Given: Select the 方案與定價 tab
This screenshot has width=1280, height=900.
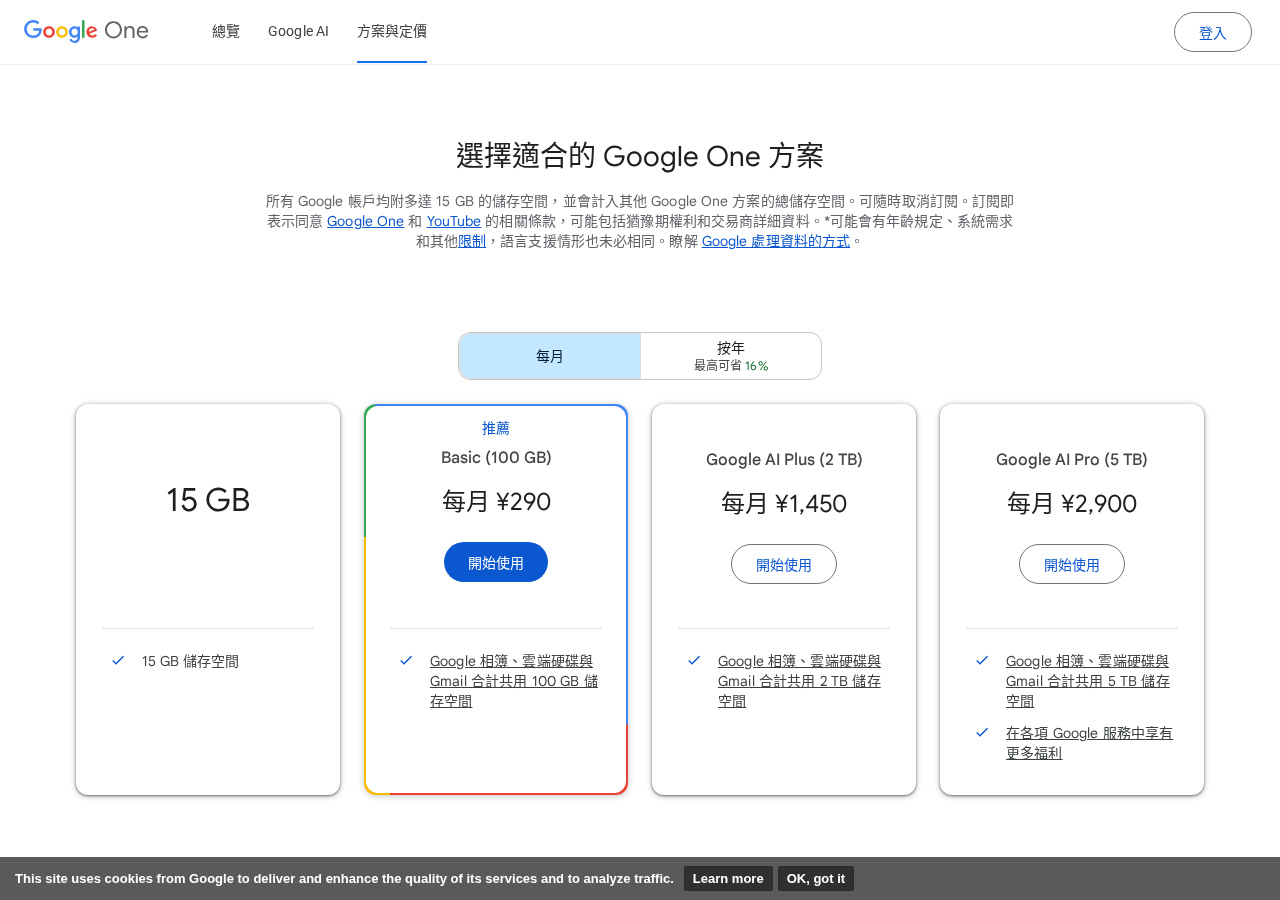Looking at the screenshot, I should (x=392, y=31).
